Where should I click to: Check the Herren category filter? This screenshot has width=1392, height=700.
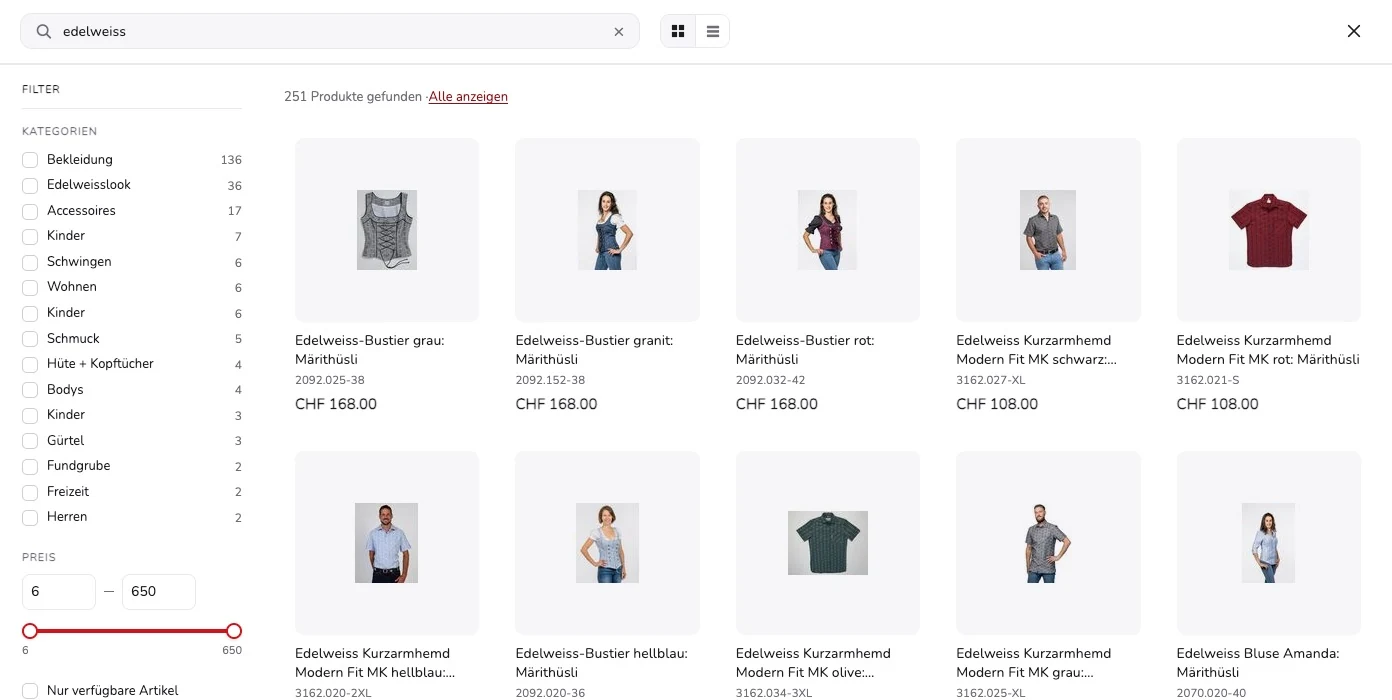tap(30, 517)
